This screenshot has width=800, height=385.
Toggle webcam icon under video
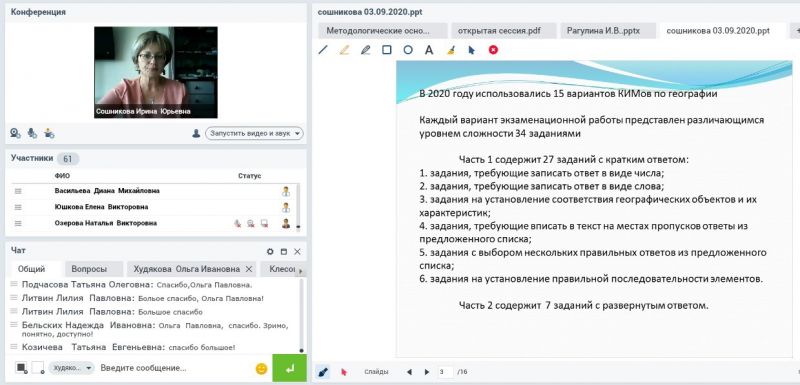pyautogui.click(x=15, y=133)
